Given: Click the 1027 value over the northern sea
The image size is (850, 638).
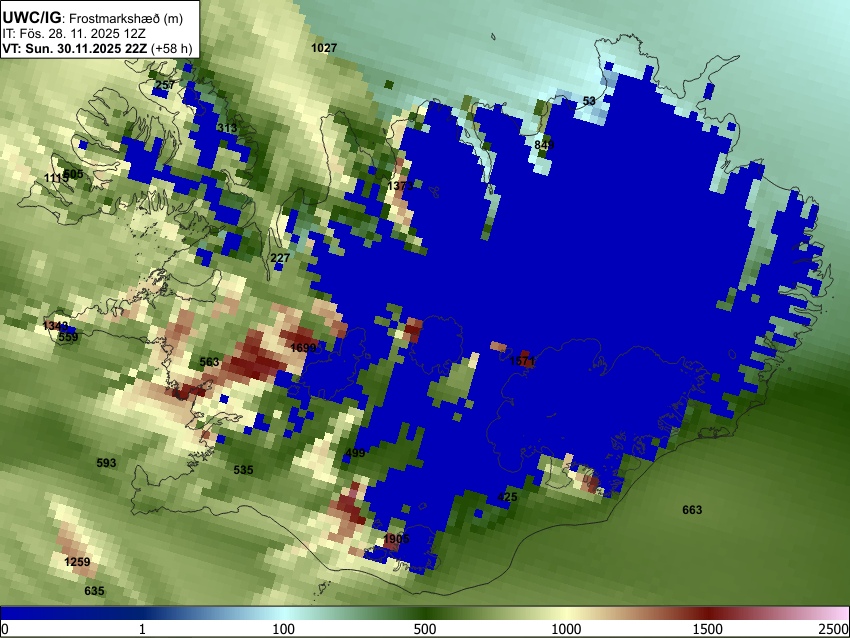Looking at the screenshot, I should [324, 48].
